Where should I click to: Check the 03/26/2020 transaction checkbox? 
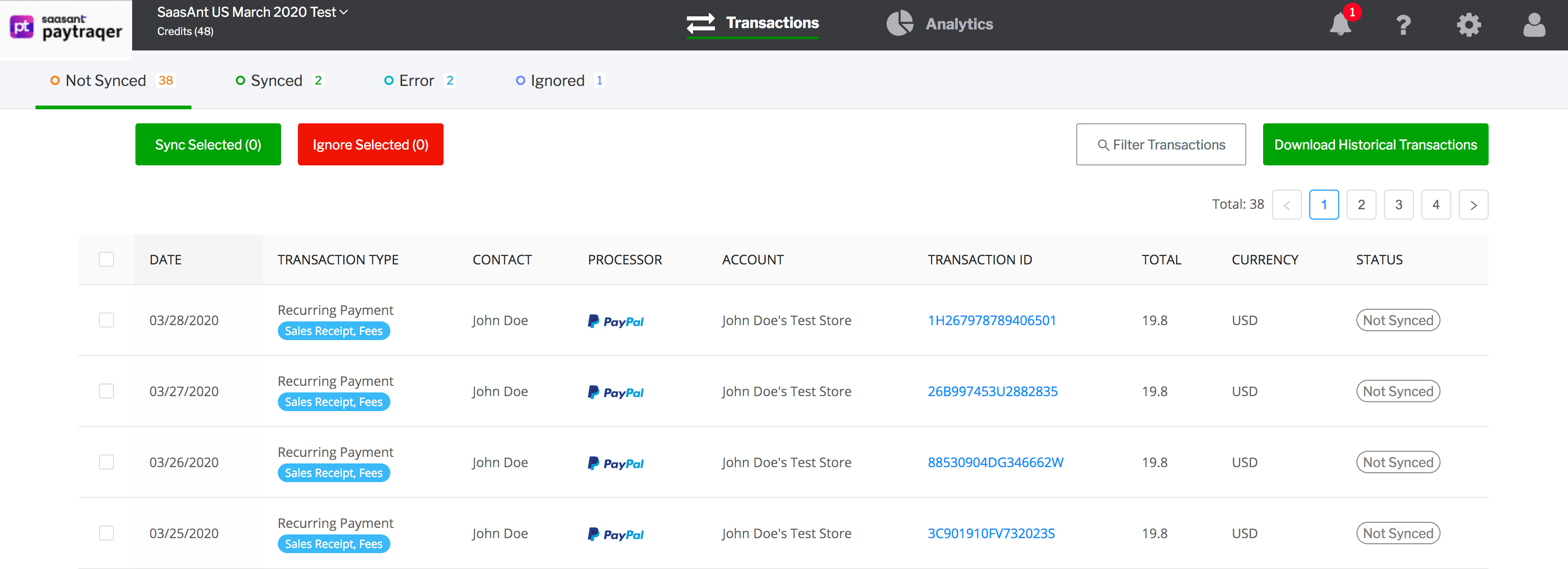tap(106, 462)
